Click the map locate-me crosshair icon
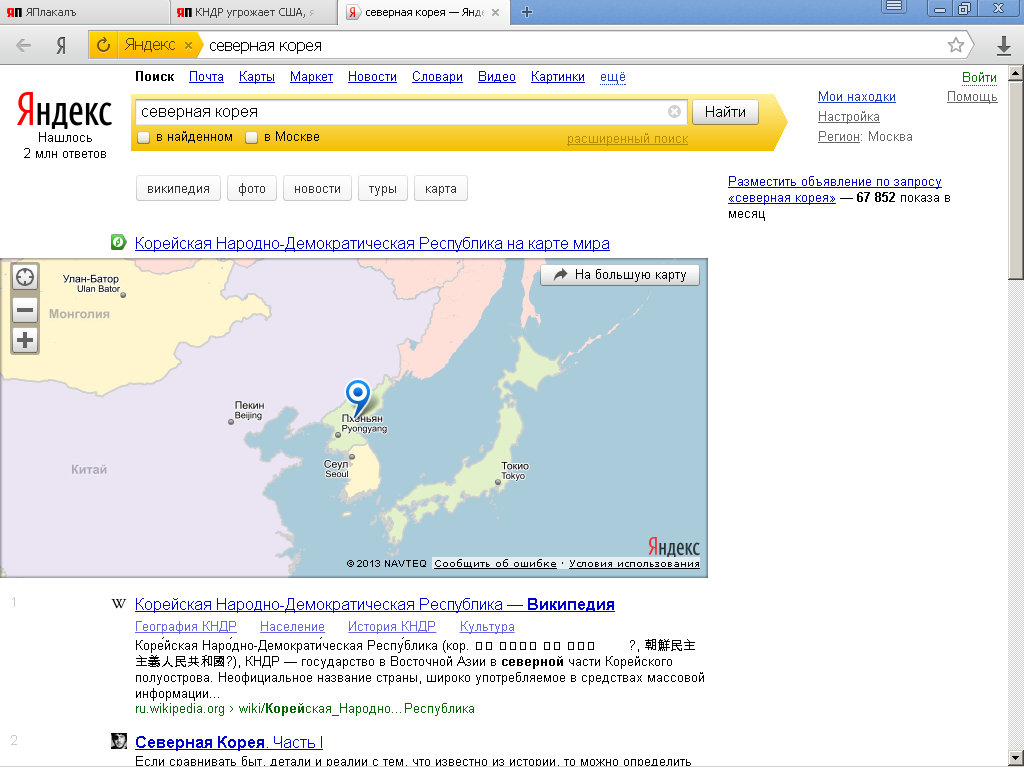This screenshot has height=768, width=1024. (x=25, y=278)
